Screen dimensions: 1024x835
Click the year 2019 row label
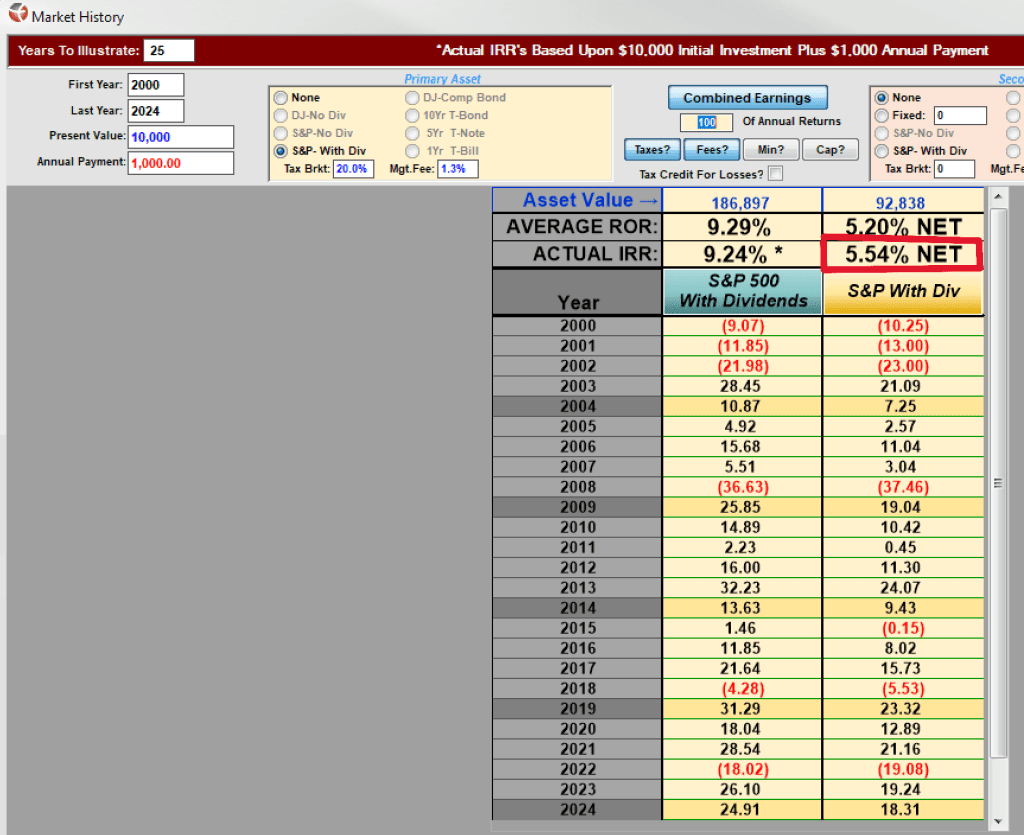coord(578,708)
